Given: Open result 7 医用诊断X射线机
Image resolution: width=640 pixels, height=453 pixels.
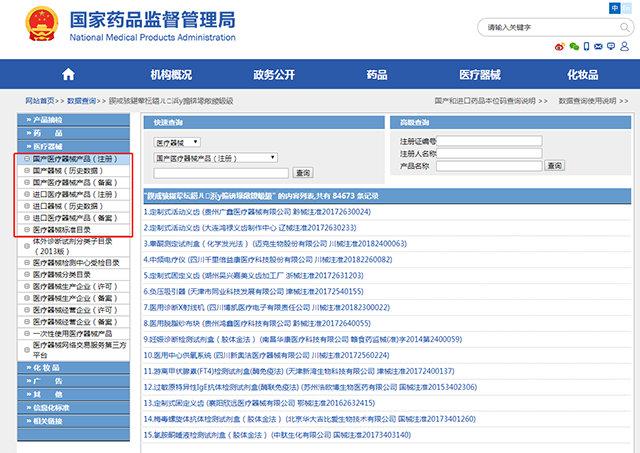Looking at the screenshot, I should coord(267,307).
